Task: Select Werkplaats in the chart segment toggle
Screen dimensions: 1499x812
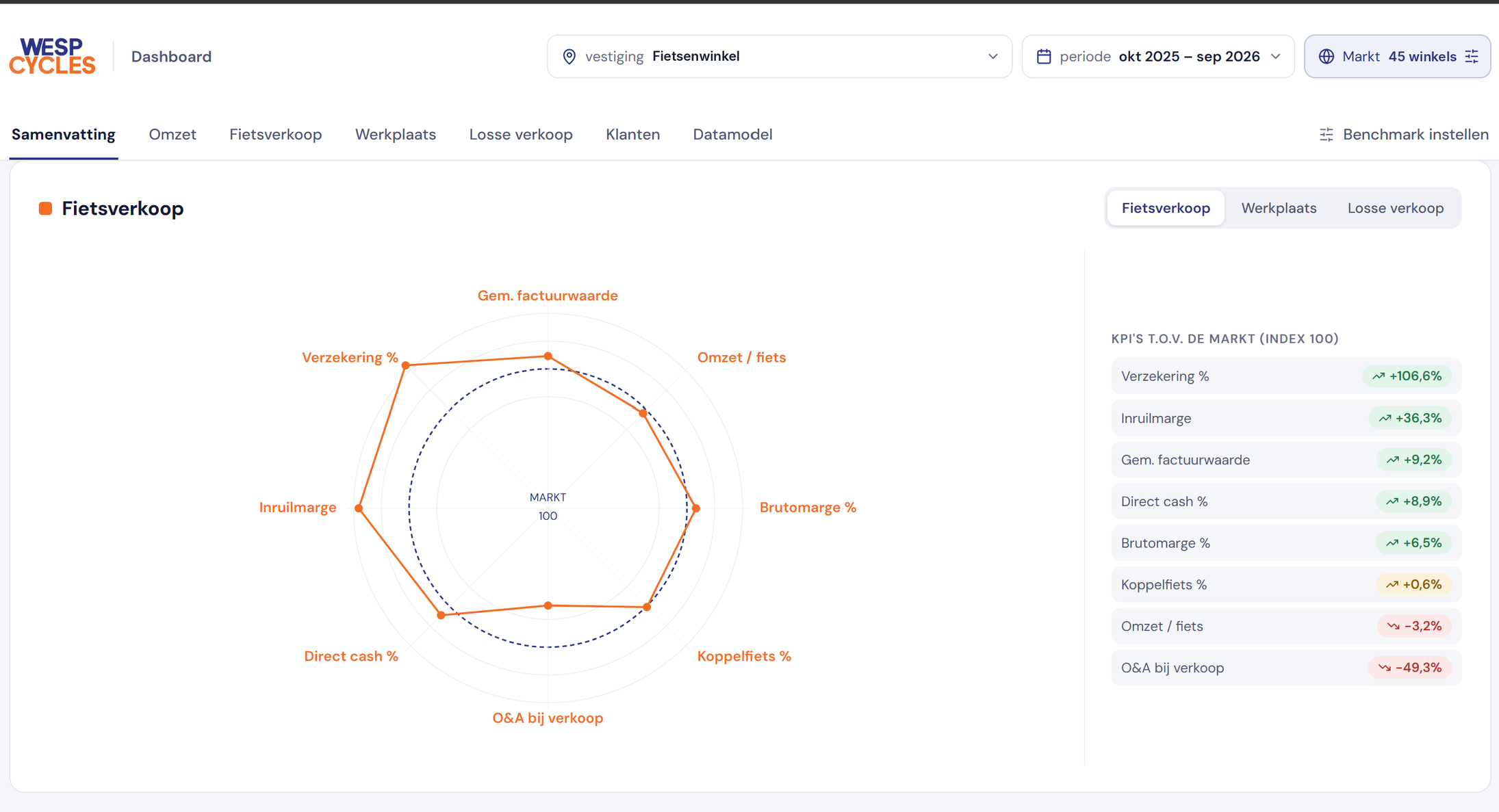Action: pos(1279,208)
